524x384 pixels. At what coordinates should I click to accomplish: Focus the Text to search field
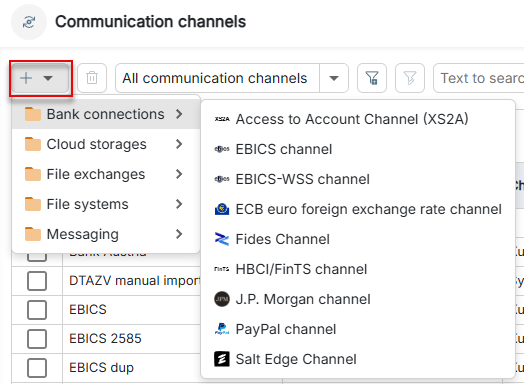pyautogui.click(x=479, y=78)
